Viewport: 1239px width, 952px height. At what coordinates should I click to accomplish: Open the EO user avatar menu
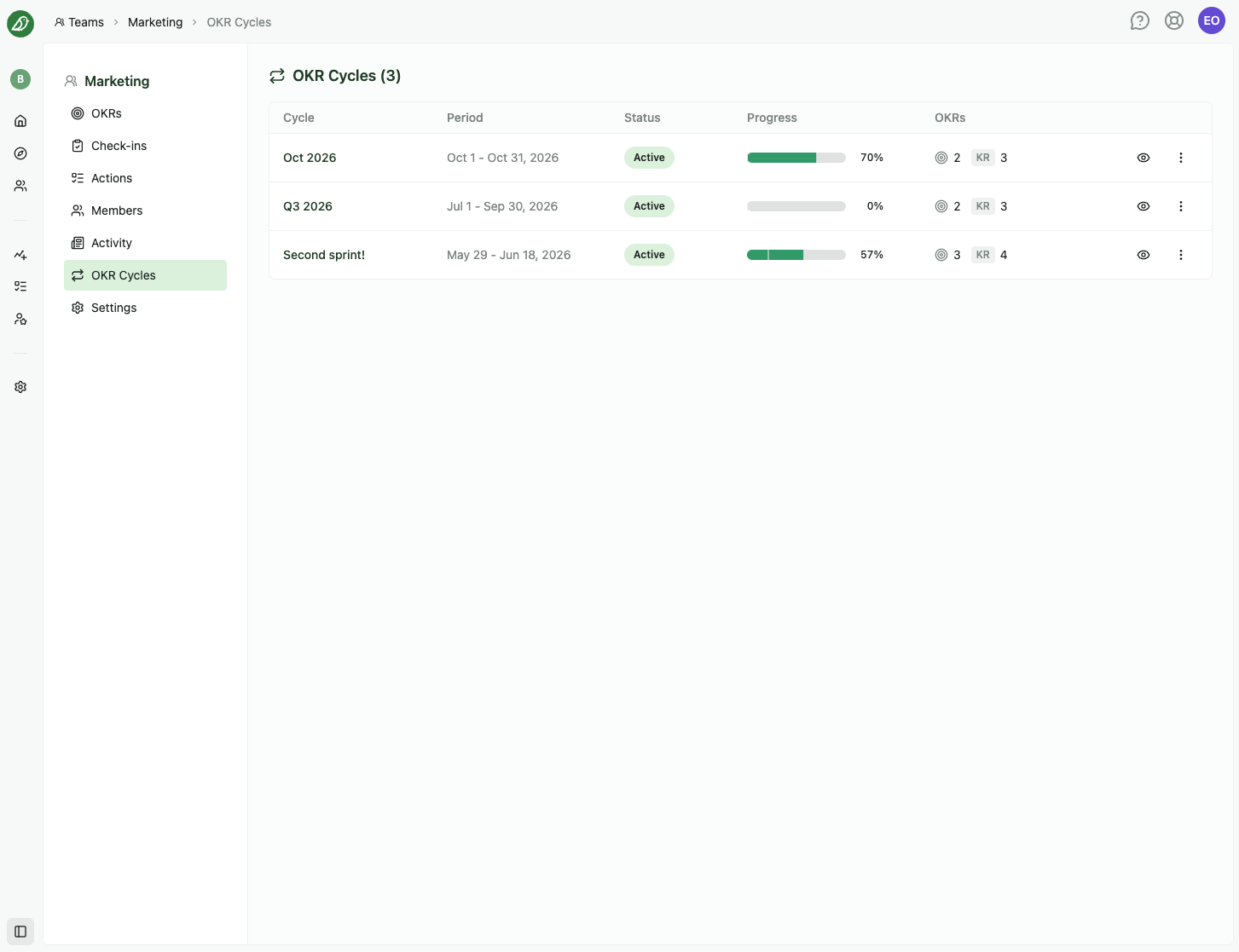[1212, 20]
